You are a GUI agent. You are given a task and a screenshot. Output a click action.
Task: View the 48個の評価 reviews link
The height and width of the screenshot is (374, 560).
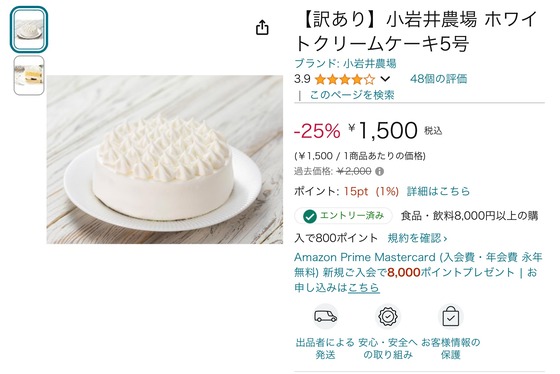click(x=438, y=79)
